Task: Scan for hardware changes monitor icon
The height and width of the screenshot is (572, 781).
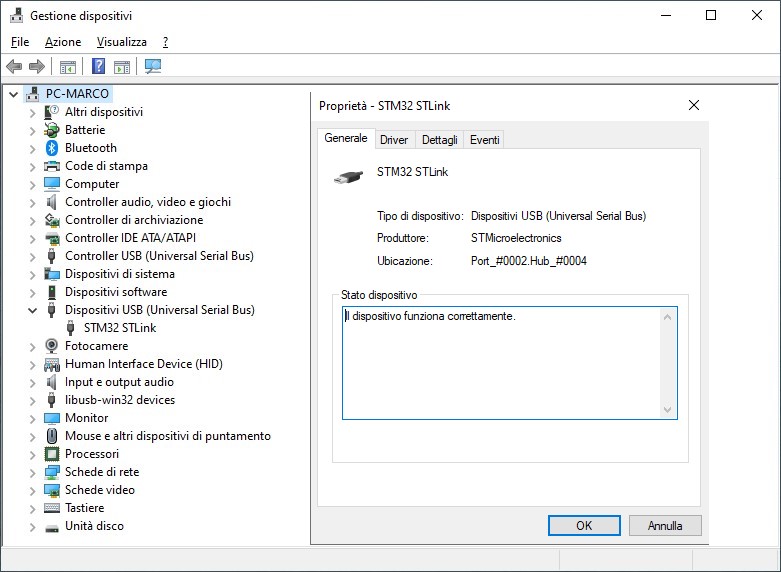Action: click(x=153, y=66)
